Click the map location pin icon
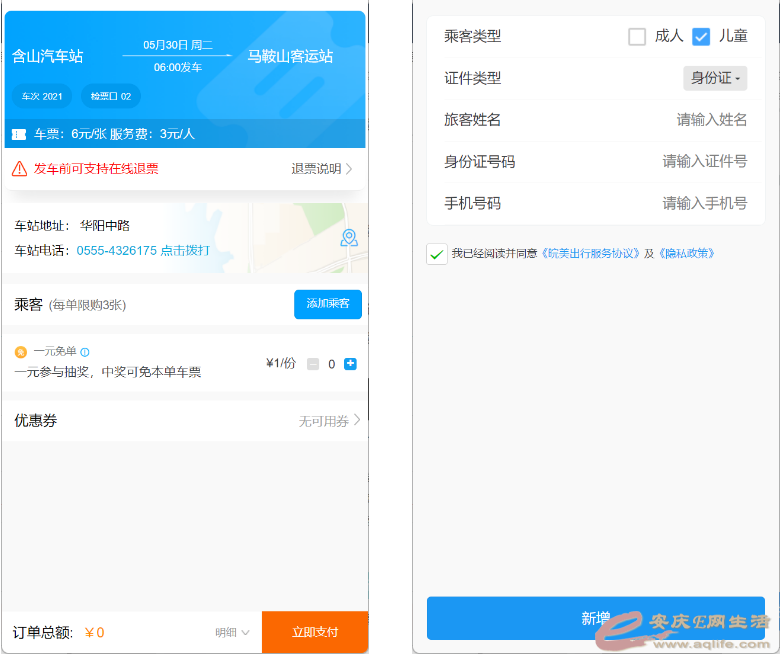This screenshot has width=780, height=657. pyautogui.click(x=348, y=238)
